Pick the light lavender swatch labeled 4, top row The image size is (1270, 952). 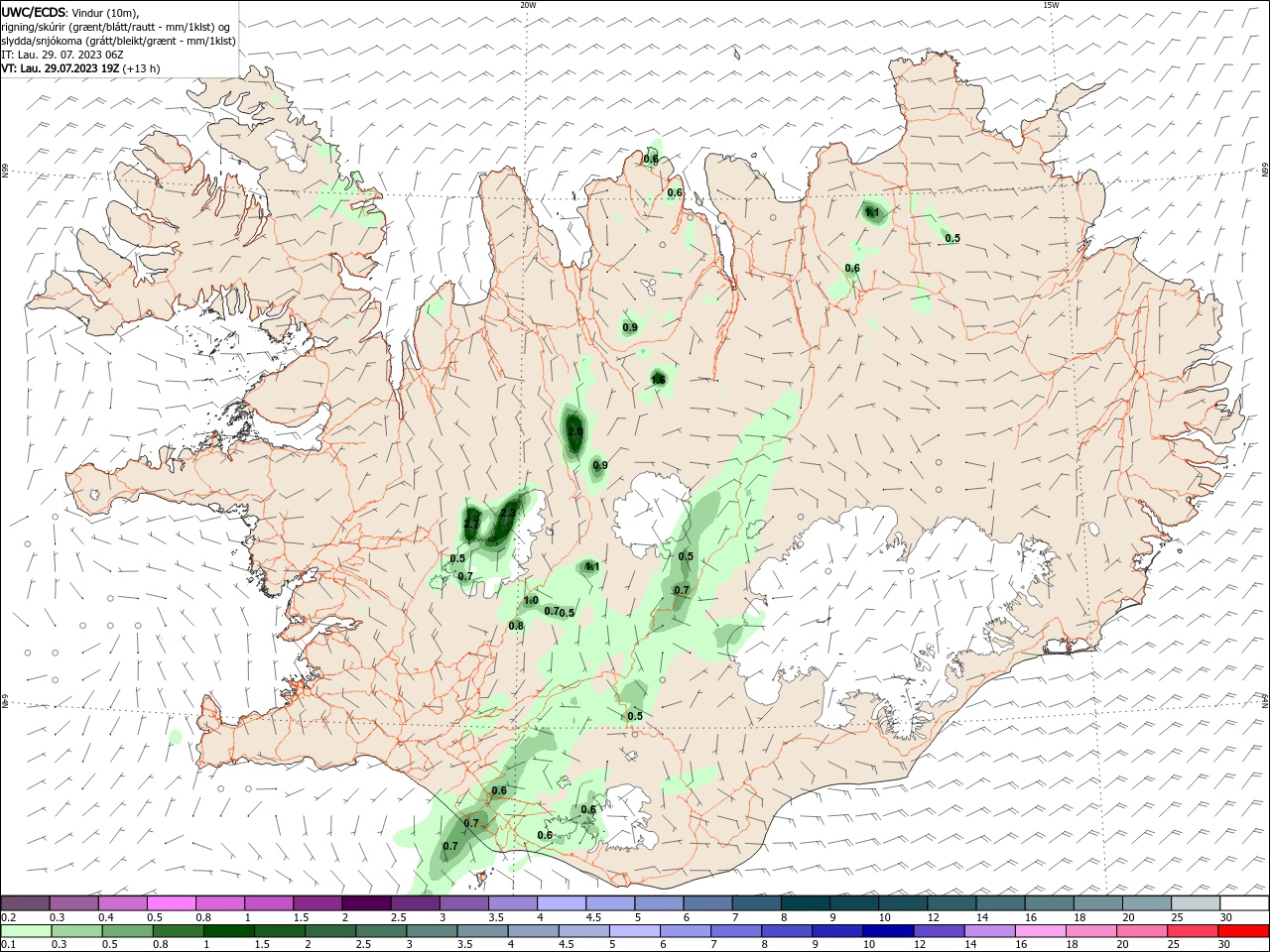tap(563, 902)
